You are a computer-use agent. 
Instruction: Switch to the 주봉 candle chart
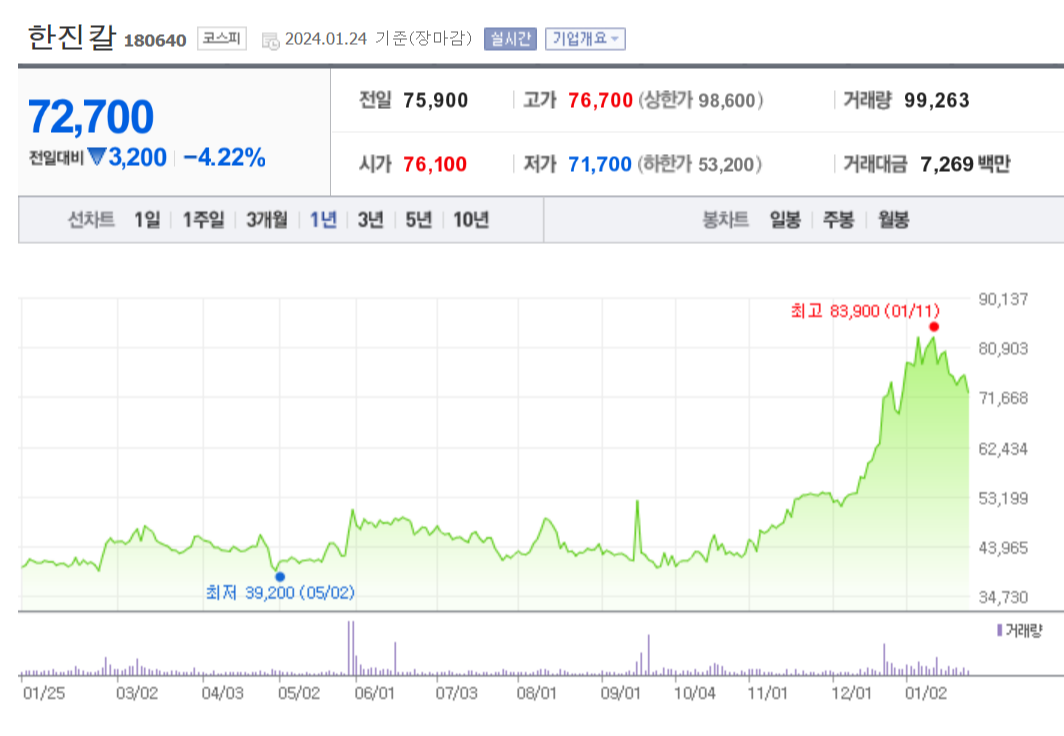[839, 220]
